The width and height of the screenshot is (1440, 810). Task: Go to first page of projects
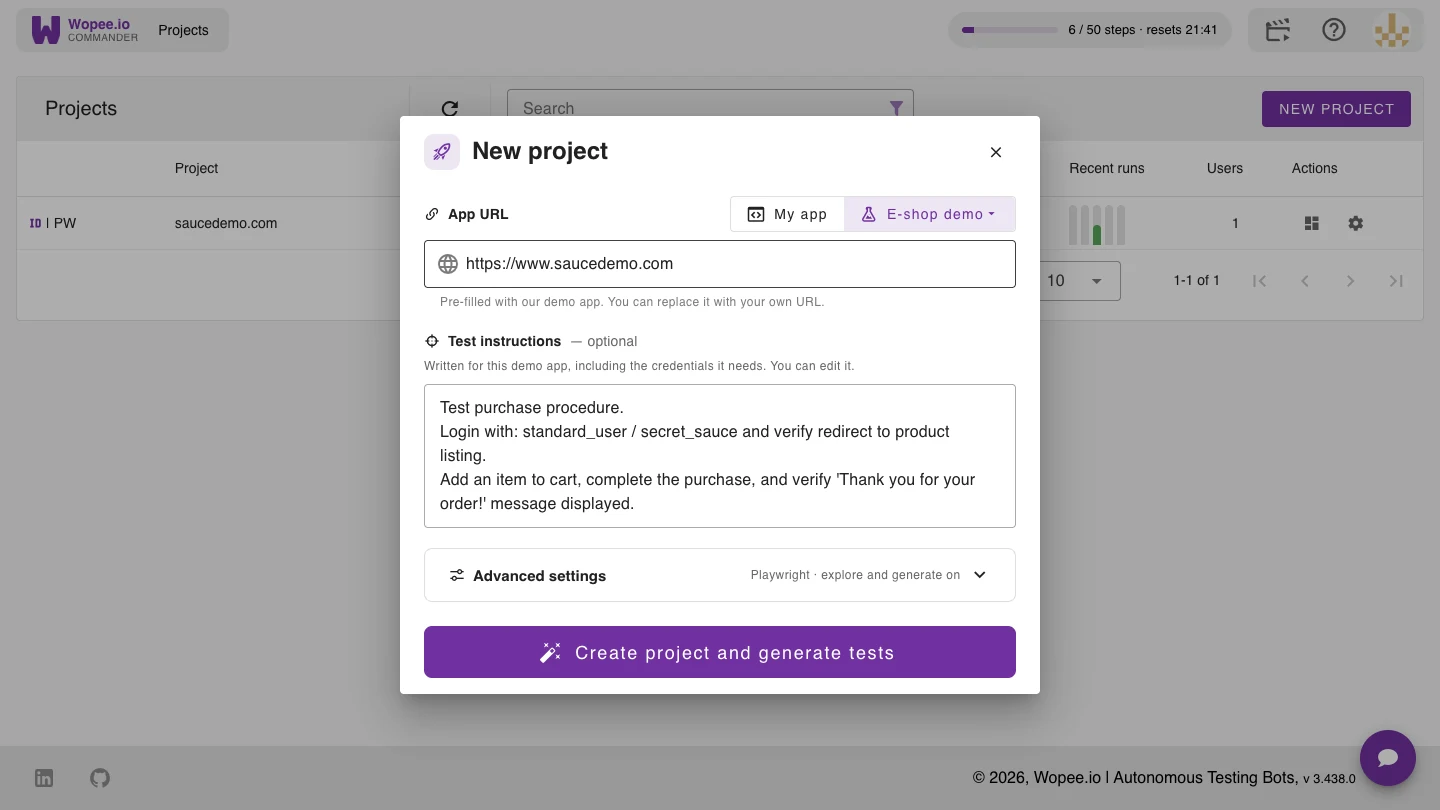1259,281
